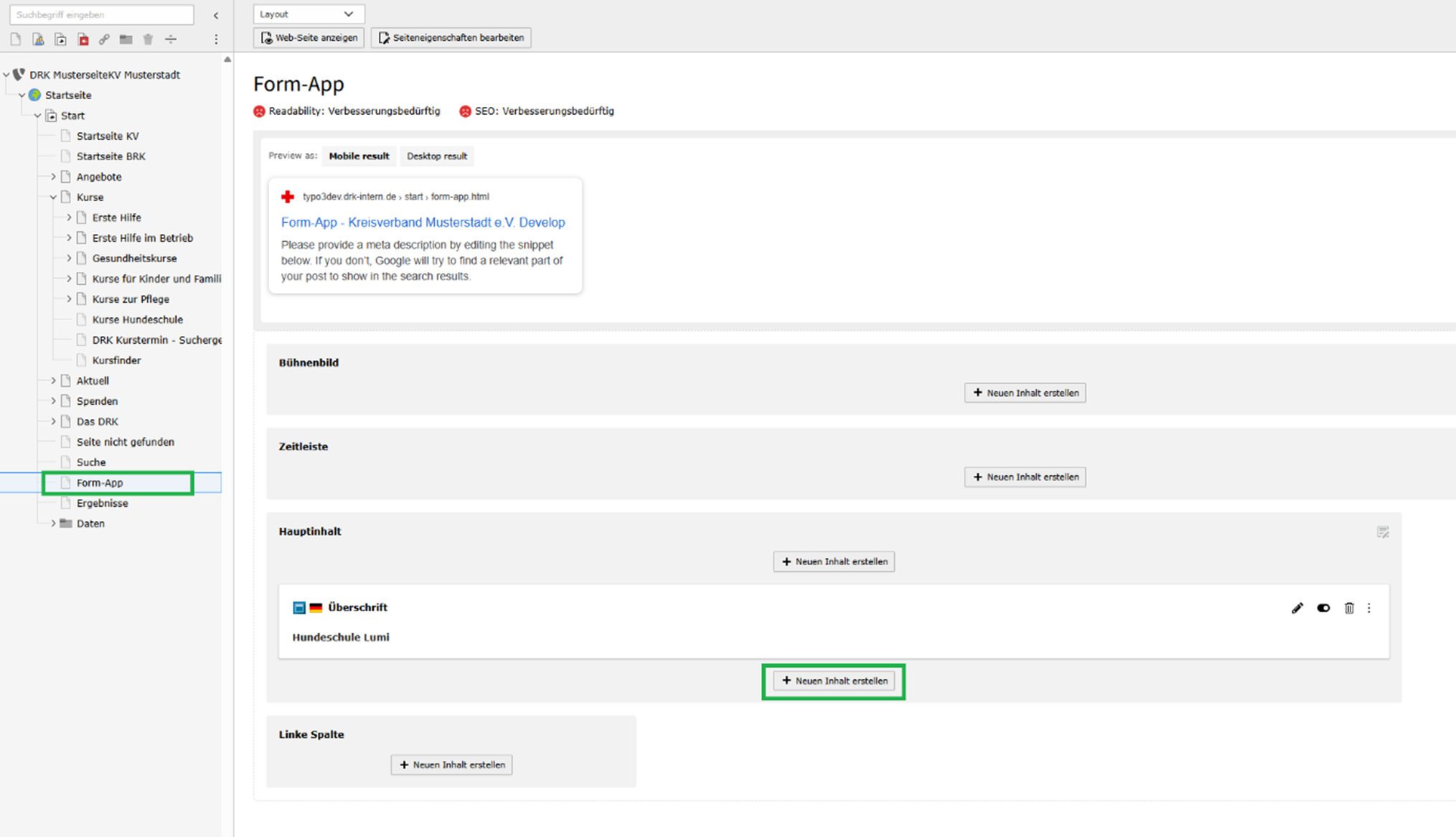Click the menu separator page icon
The image size is (1456, 837).
point(170,39)
